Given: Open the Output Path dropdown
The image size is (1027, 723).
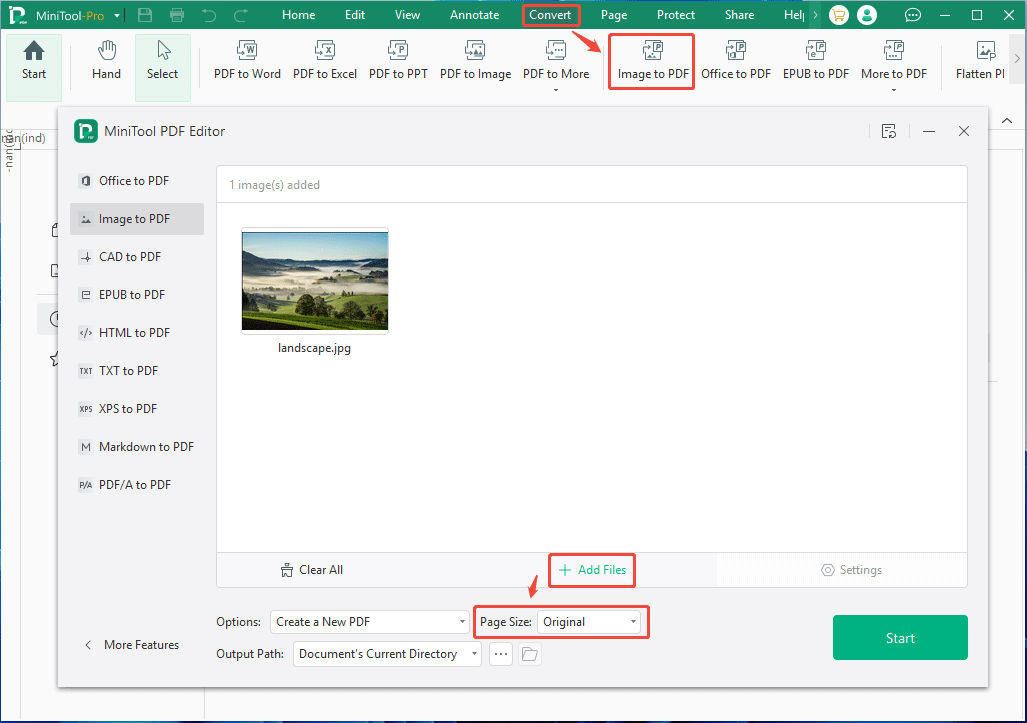Looking at the screenshot, I should (387, 654).
